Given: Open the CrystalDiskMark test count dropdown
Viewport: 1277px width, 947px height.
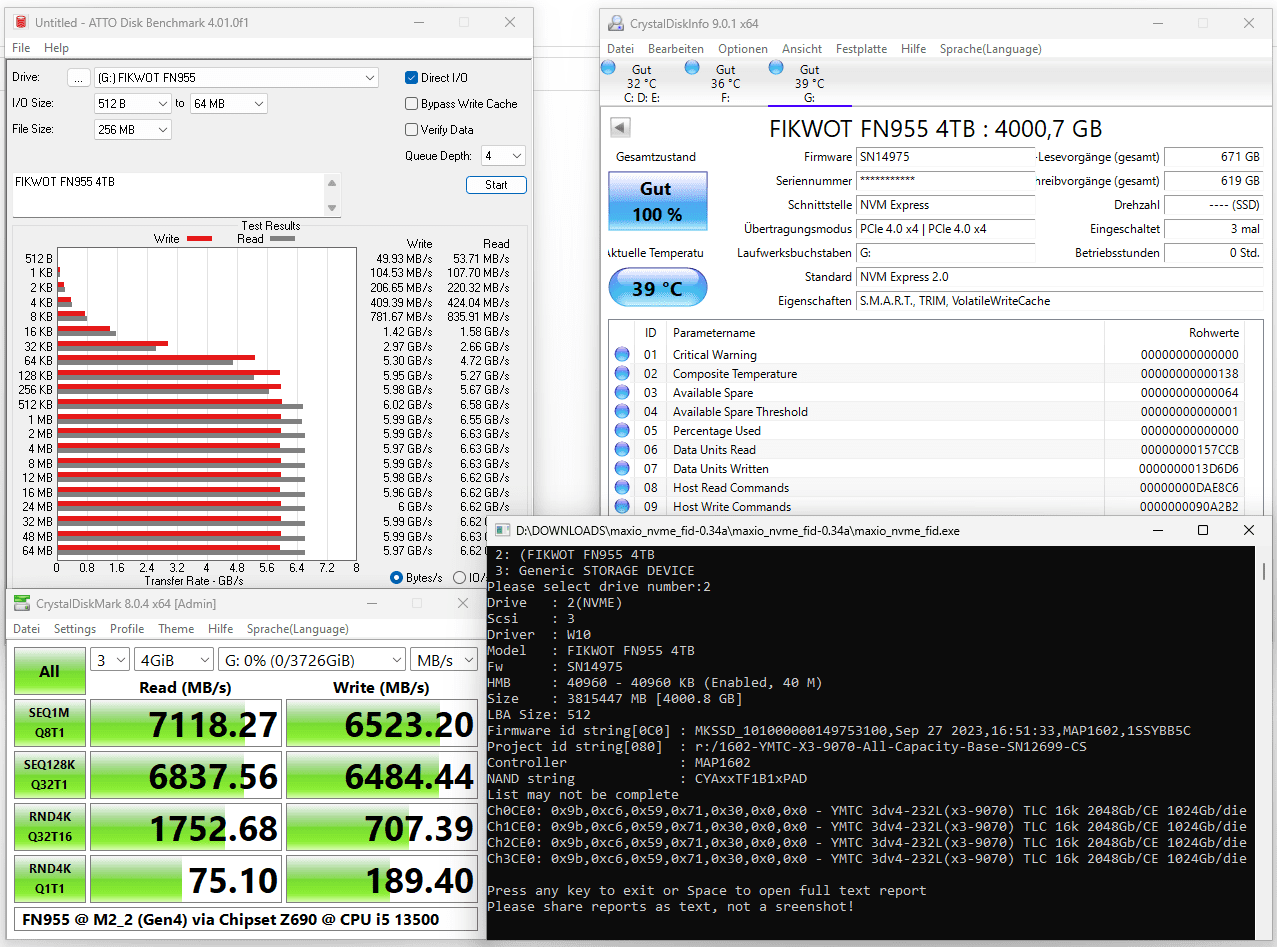Looking at the screenshot, I should (110, 660).
